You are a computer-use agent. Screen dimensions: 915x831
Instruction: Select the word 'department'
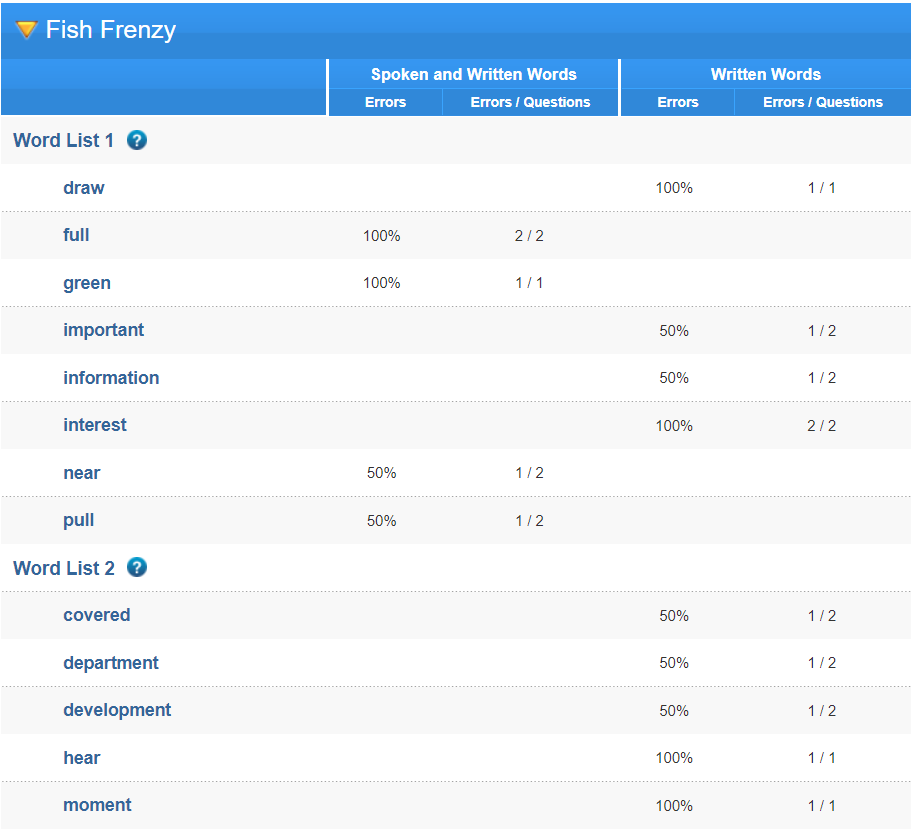coord(111,664)
